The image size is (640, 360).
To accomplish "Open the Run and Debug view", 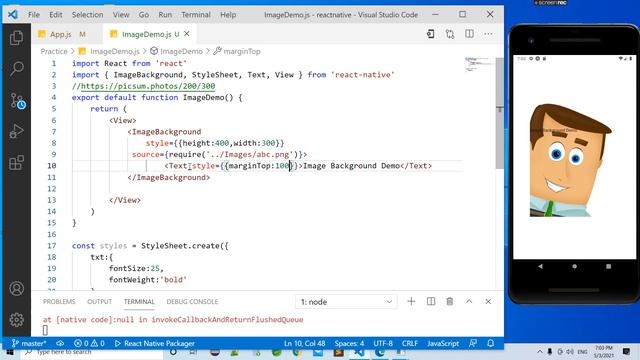I will pos(16,131).
